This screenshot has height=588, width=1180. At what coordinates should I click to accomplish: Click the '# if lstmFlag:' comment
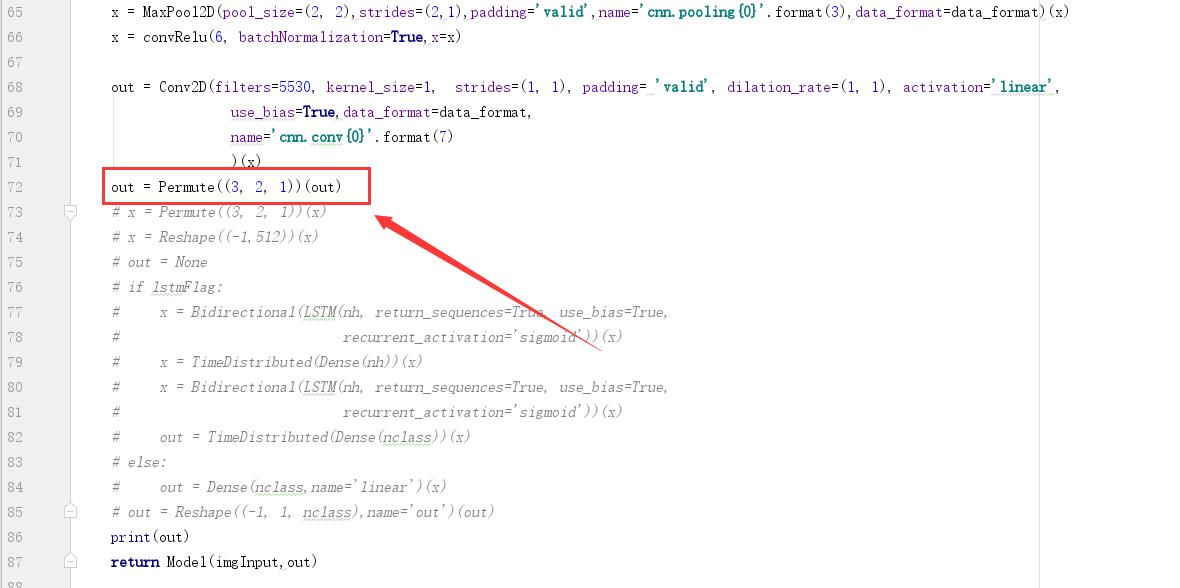click(x=167, y=287)
